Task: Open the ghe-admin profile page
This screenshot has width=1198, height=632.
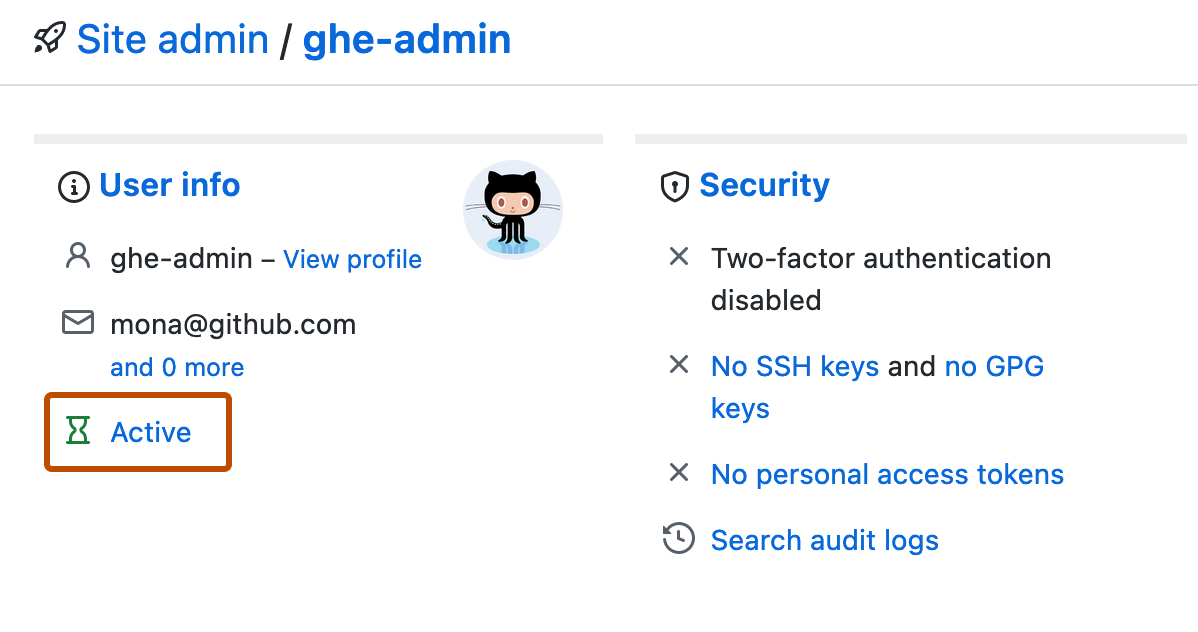Action: 406,38
